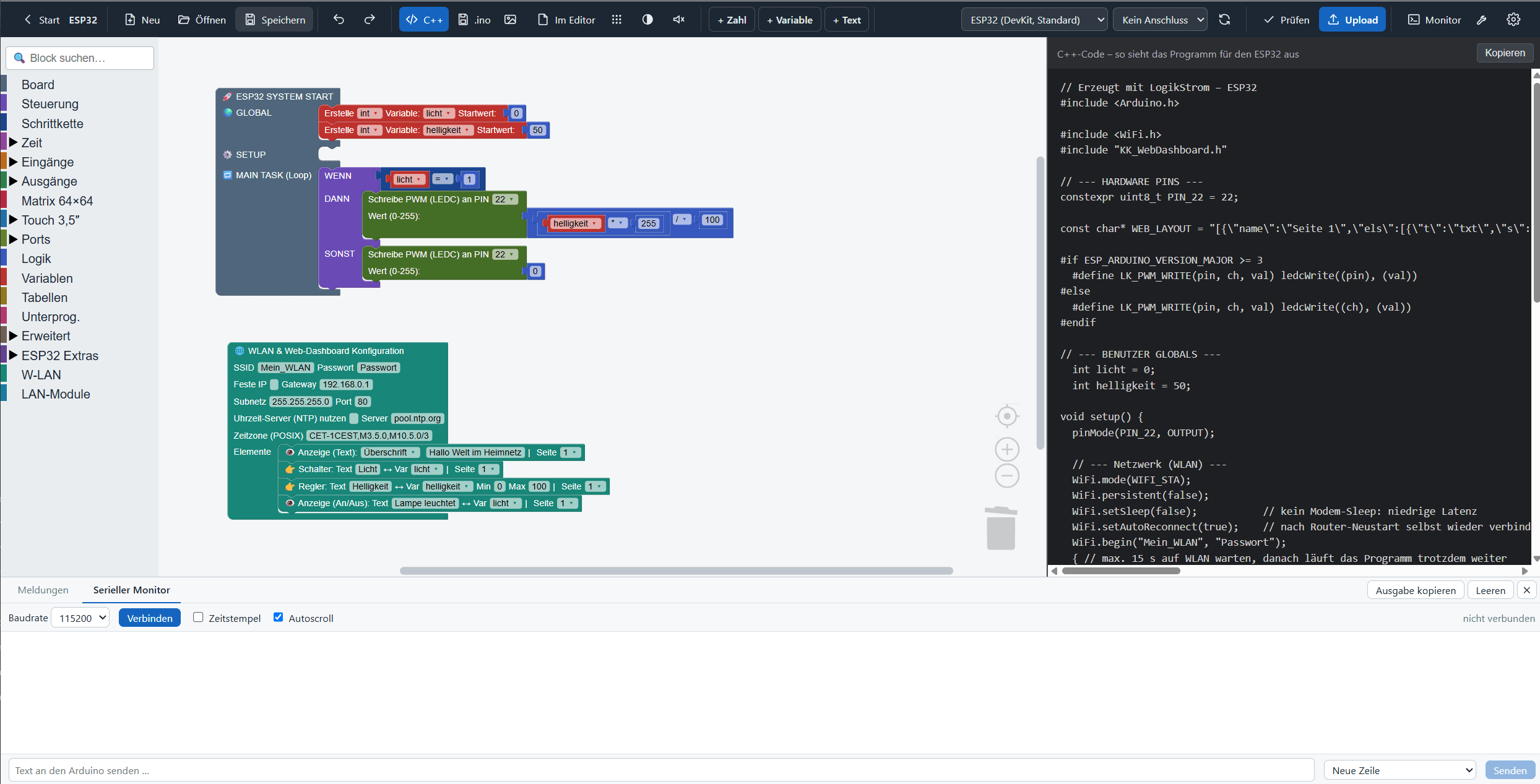Toggle the C++ code view button
Viewport: 1540px width, 784px height.
pyautogui.click(x=424, y=20)
